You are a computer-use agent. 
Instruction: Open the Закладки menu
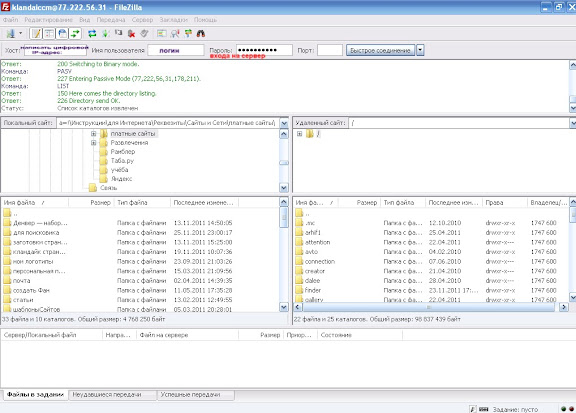173,20
